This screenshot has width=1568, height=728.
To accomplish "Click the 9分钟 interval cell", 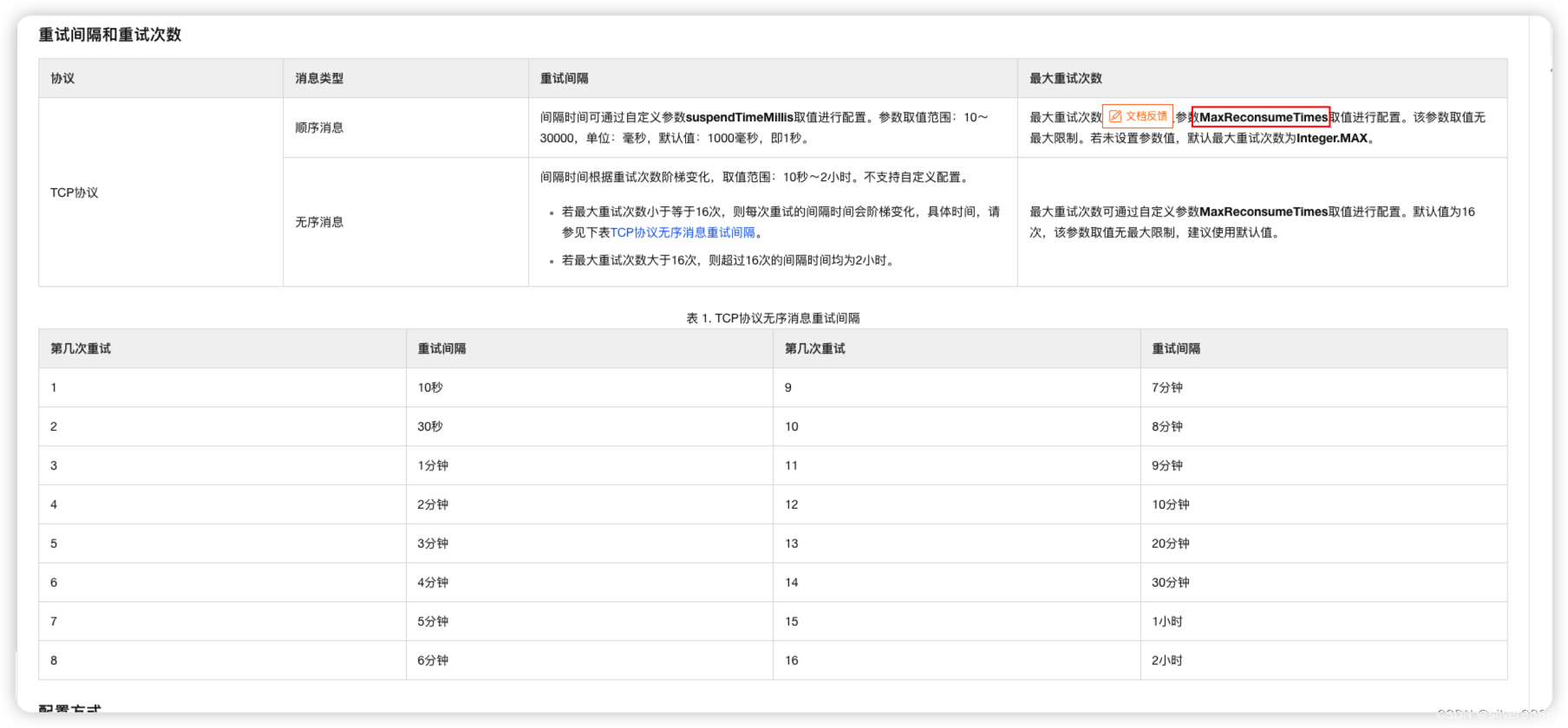I will pos(1323,465).
